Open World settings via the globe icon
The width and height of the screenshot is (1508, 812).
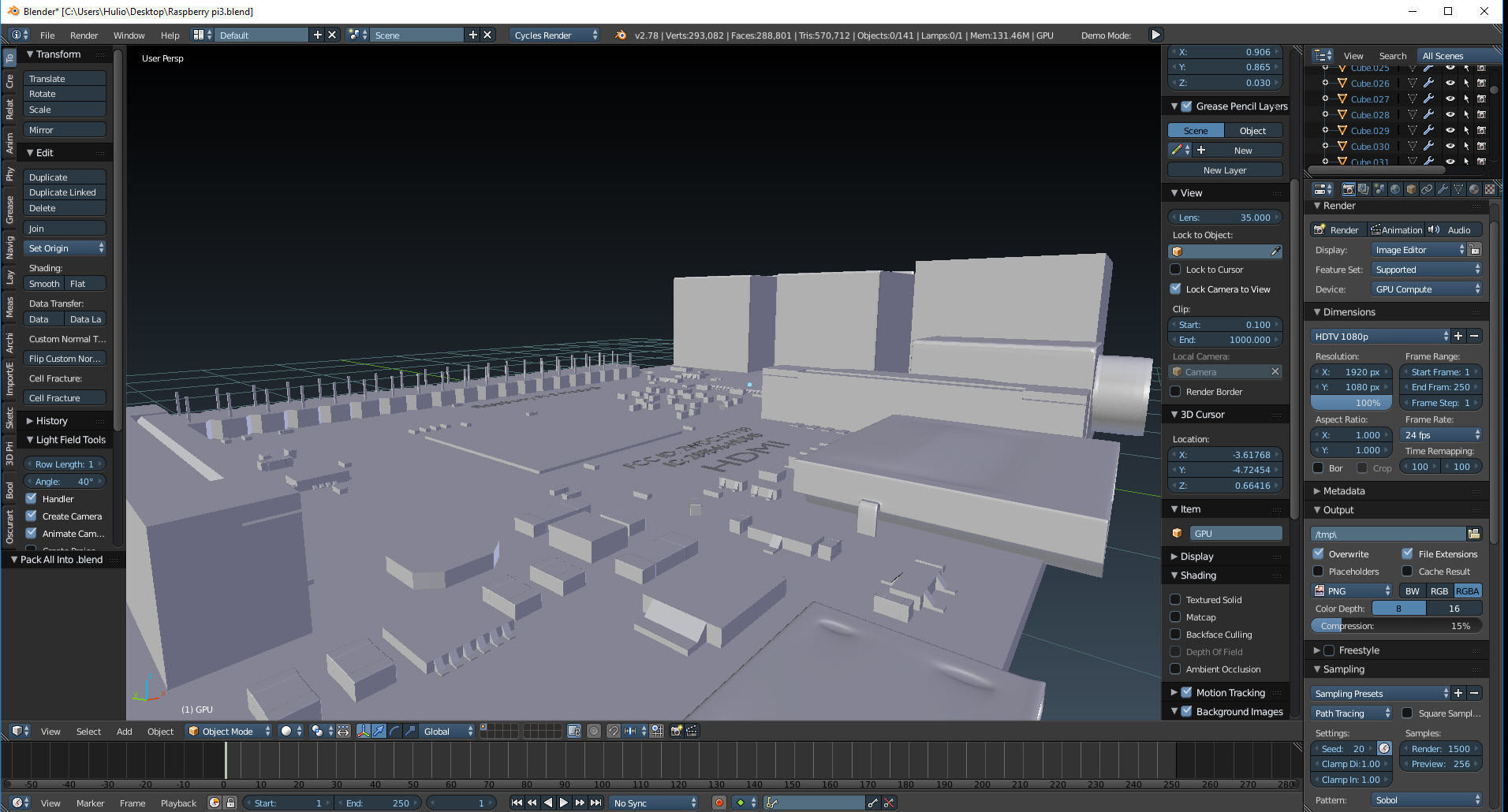[x=1394, y=189]
